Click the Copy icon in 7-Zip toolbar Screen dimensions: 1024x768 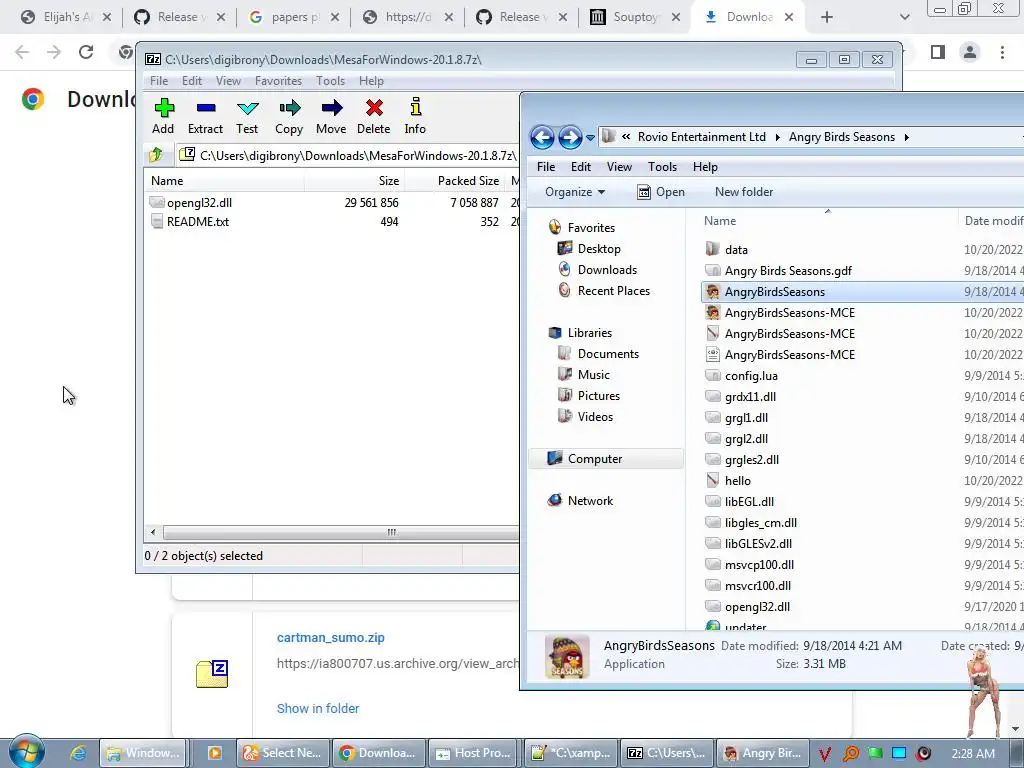(289, 108)
